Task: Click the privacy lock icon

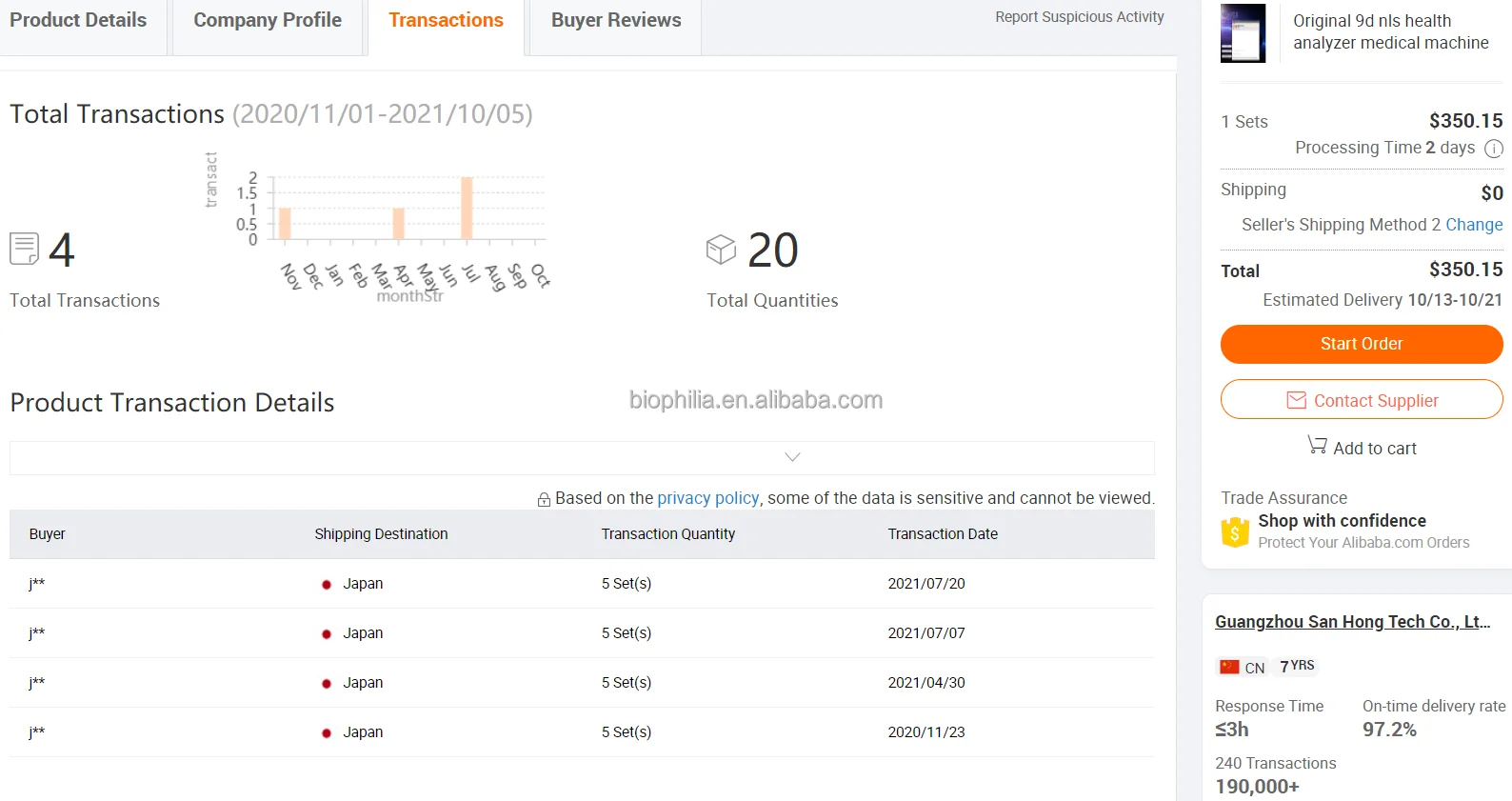Action: [x=544, y=500]
